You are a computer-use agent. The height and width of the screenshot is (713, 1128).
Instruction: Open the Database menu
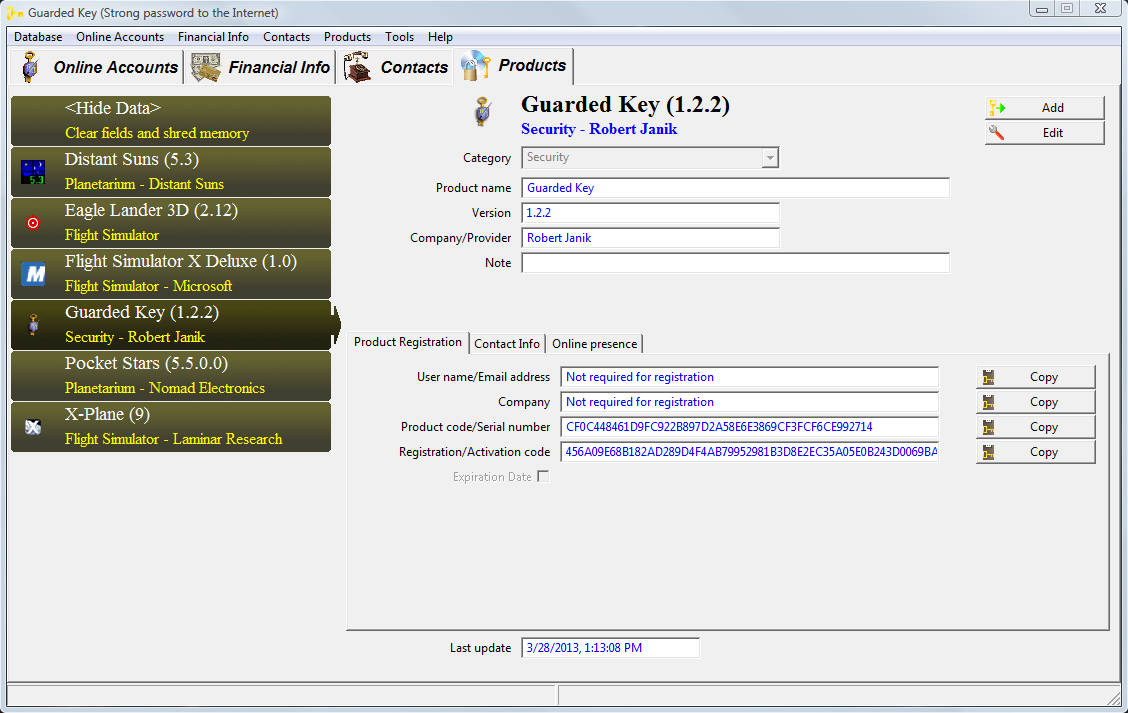pos(38,37)
